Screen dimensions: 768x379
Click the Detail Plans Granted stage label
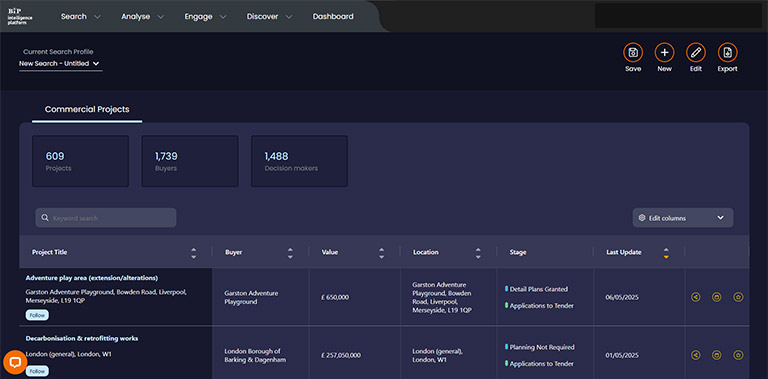point(538,289)
